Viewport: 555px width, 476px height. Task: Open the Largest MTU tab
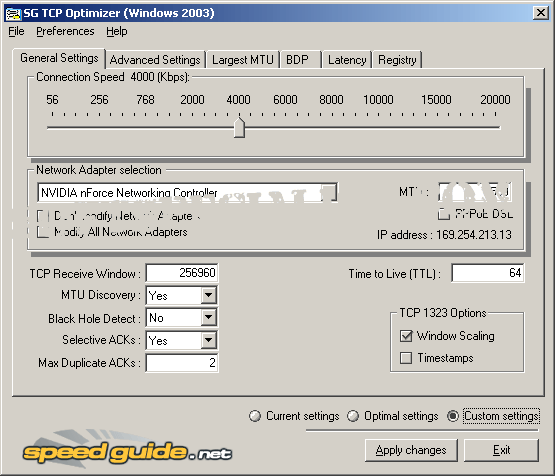pyautogui.click(x=243, y=59)
